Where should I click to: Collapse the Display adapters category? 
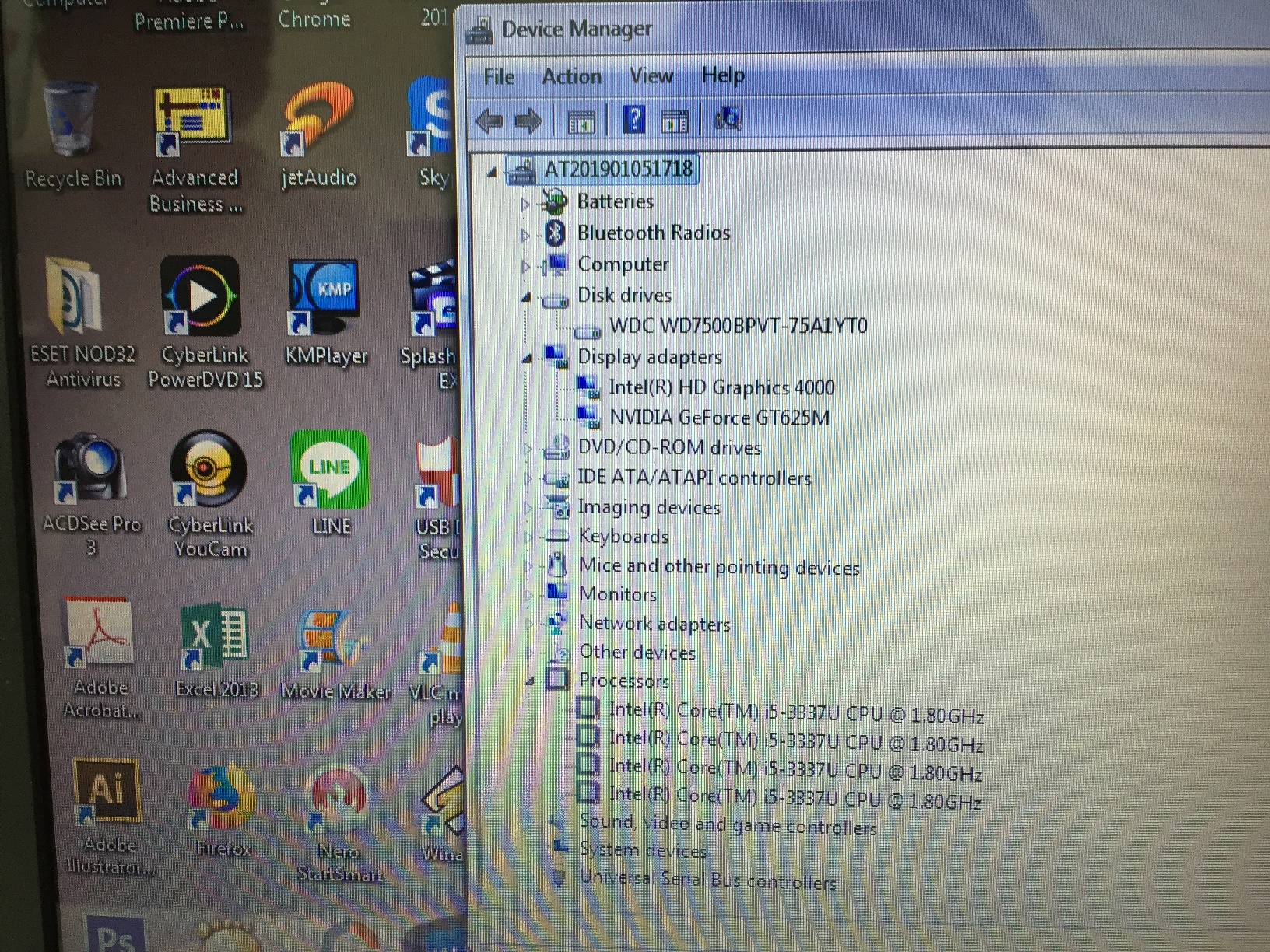527,359
